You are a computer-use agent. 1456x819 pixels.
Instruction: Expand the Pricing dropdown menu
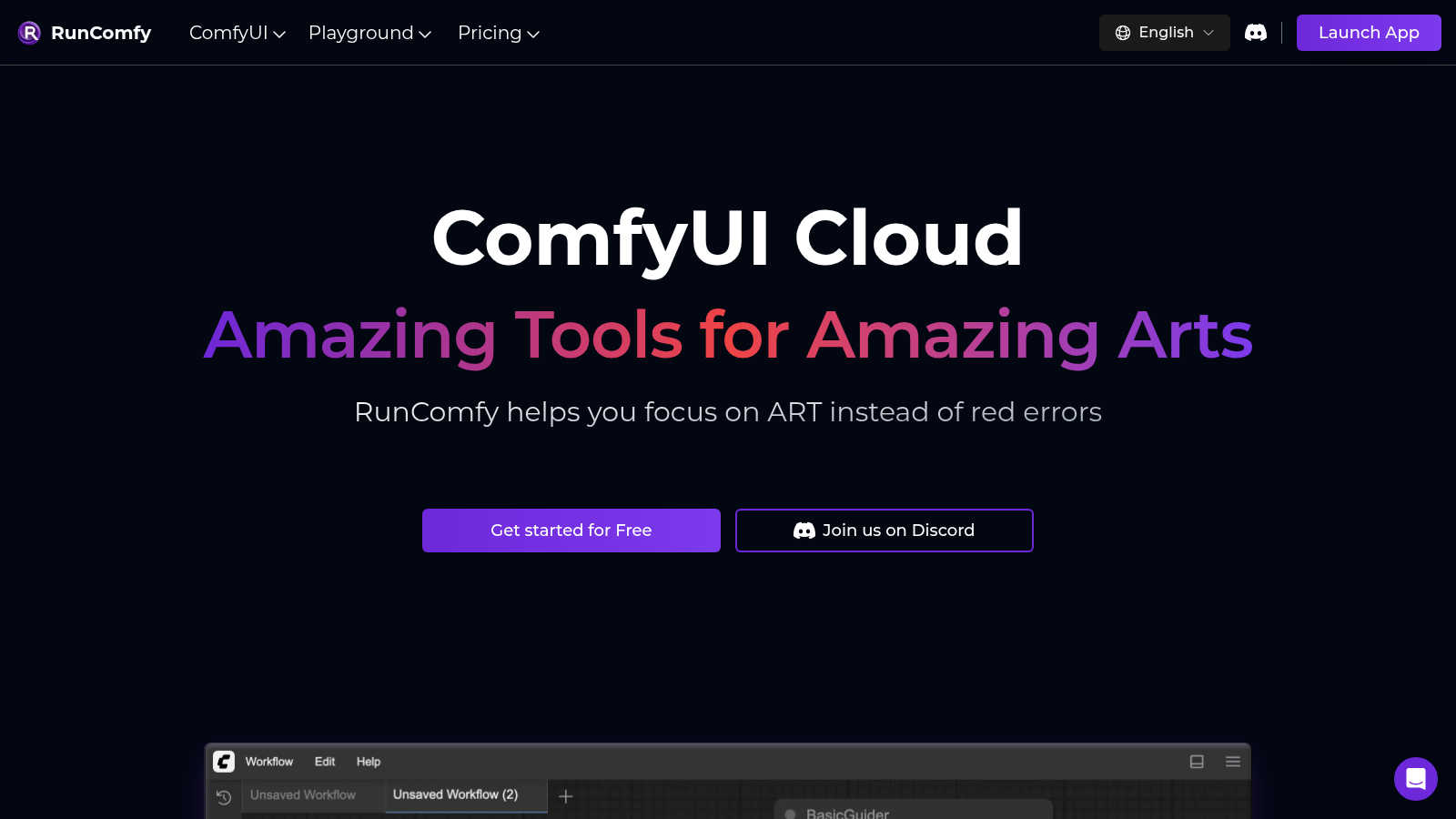499,33
